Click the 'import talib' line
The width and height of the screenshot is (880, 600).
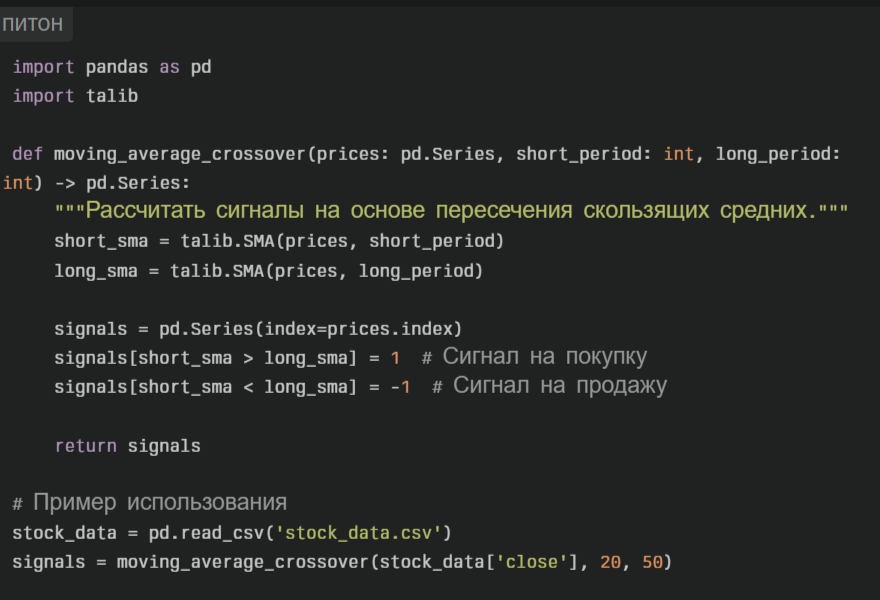click(x=75, y=96)
